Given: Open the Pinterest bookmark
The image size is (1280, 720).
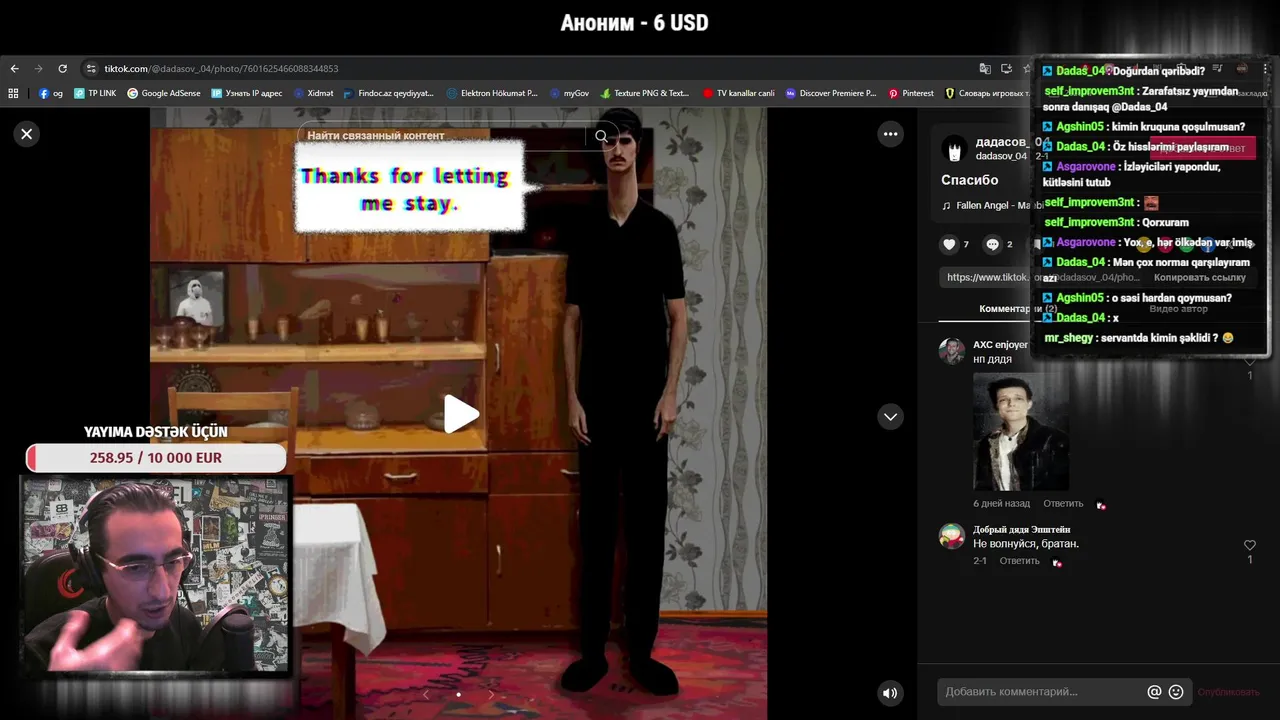Looking at the screenshot, I should 911,93.
